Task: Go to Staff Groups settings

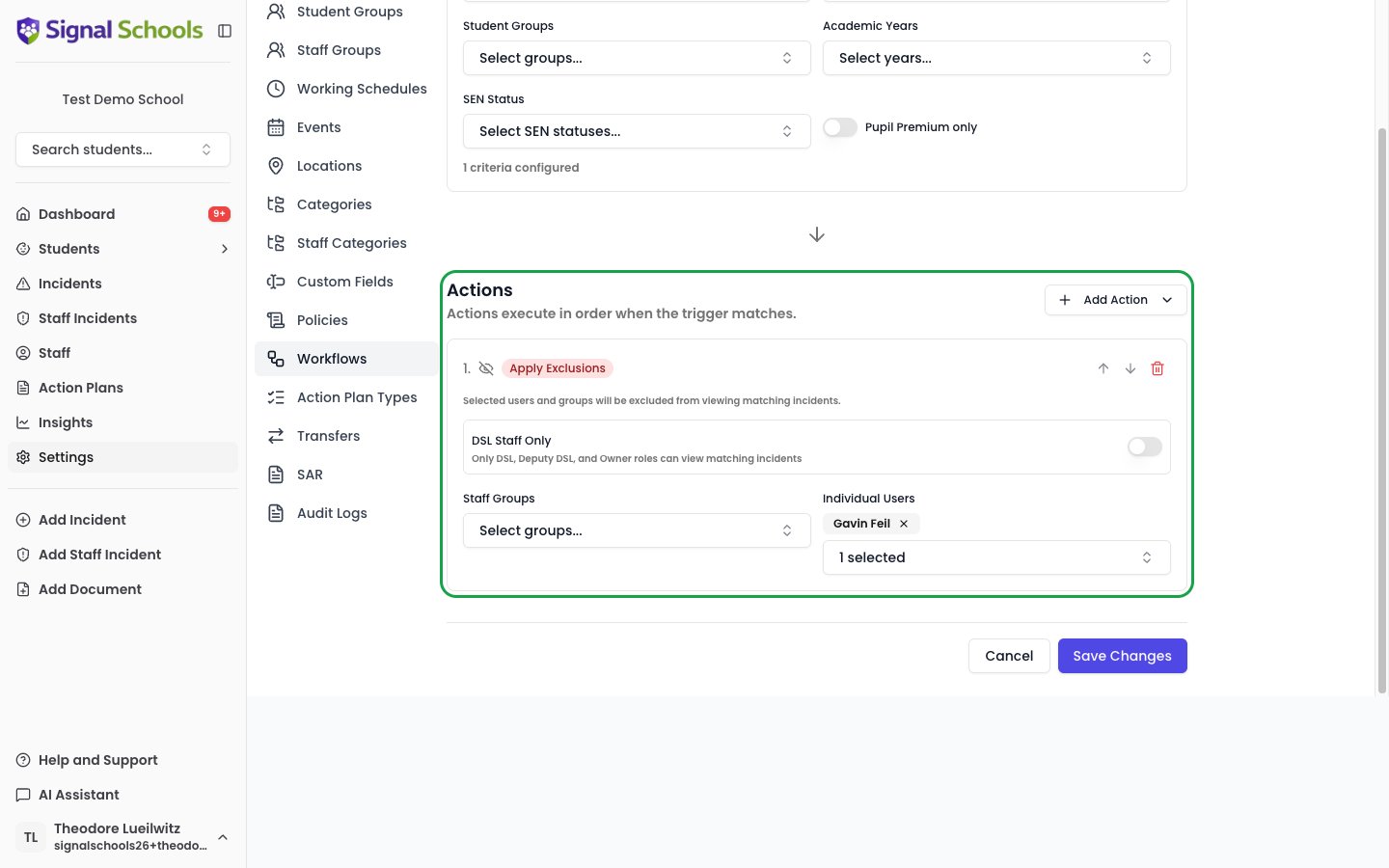Action: point(347,50)
